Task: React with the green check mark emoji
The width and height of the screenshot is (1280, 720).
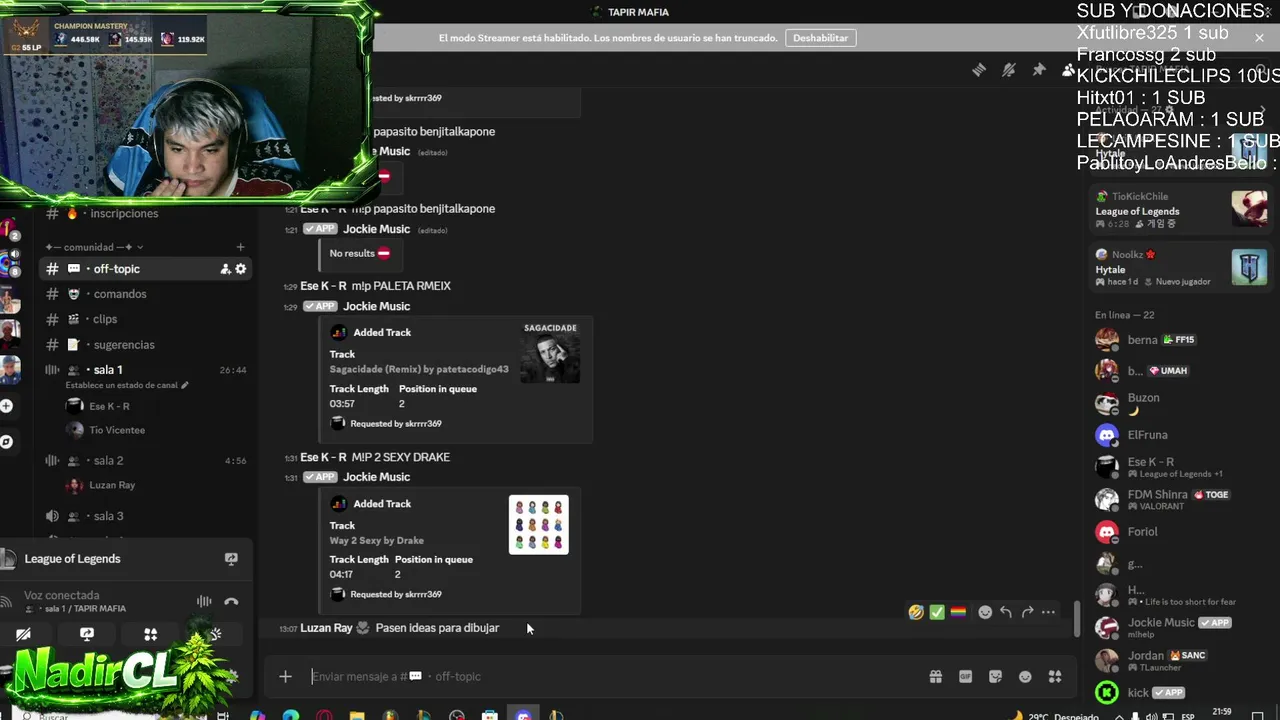Action: tap(937, 612)
